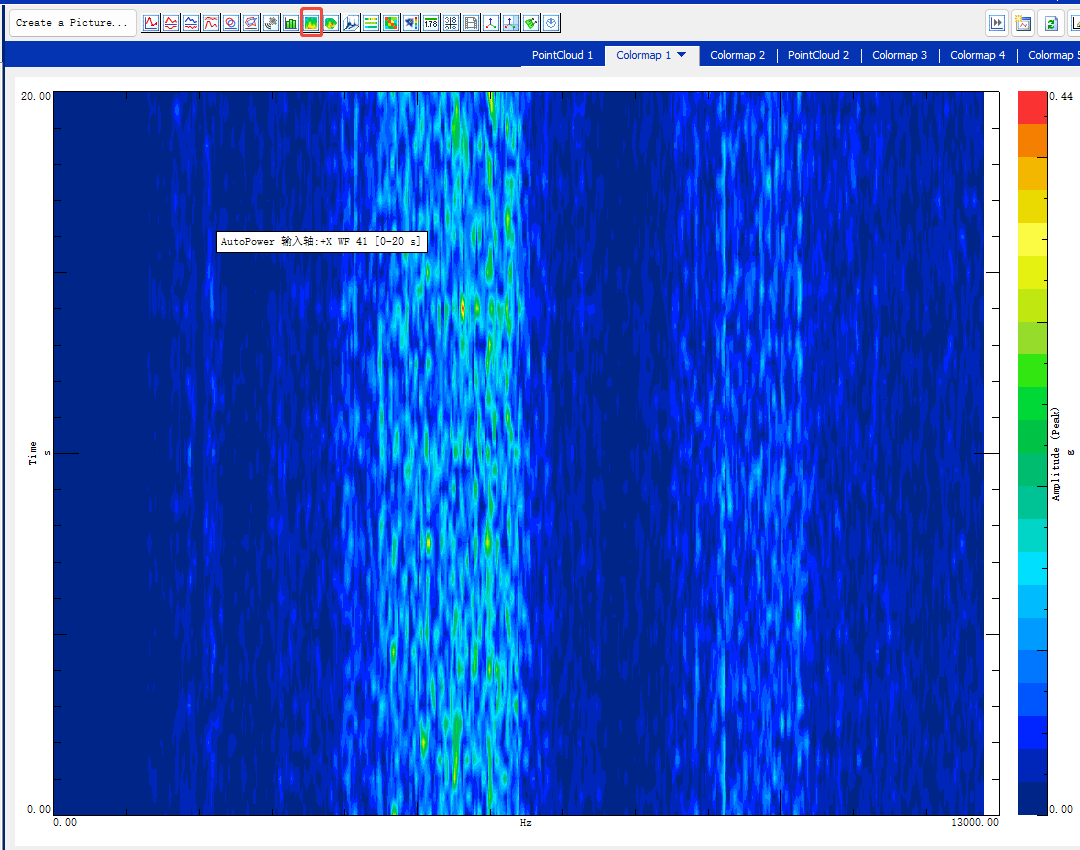This screenshot has height=850, width=1080.
Task: Select the Nyquist circle plot icon
Action: [x=231, y=23]
